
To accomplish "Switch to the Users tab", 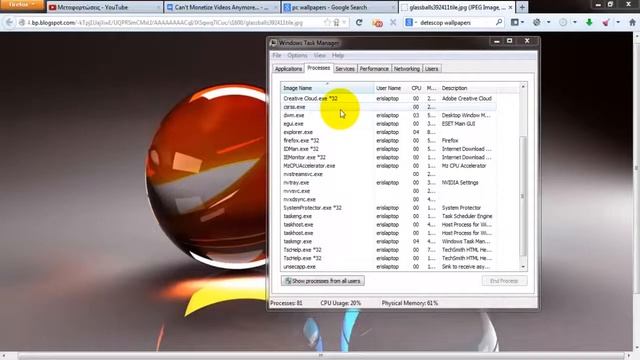I will click(431, 69).
